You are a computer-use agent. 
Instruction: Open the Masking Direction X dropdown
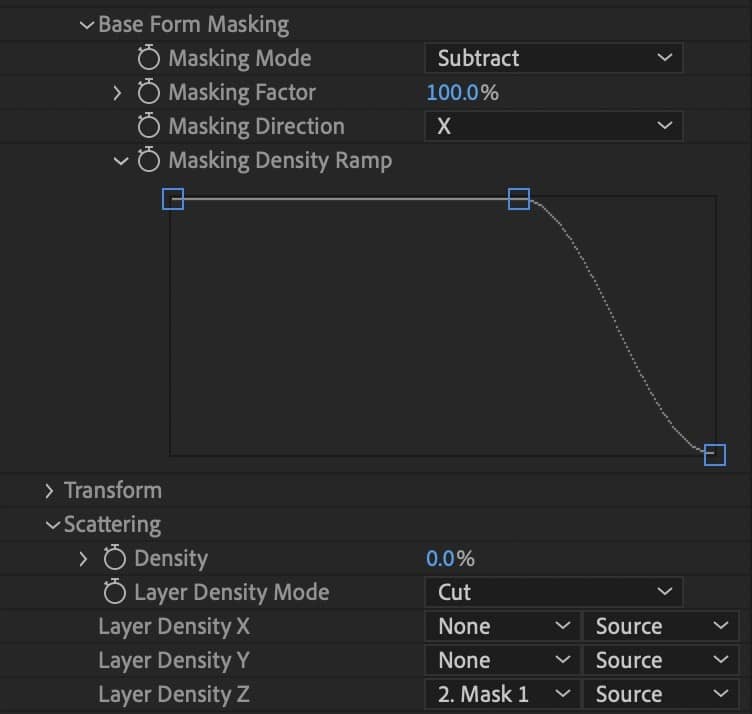553,127
